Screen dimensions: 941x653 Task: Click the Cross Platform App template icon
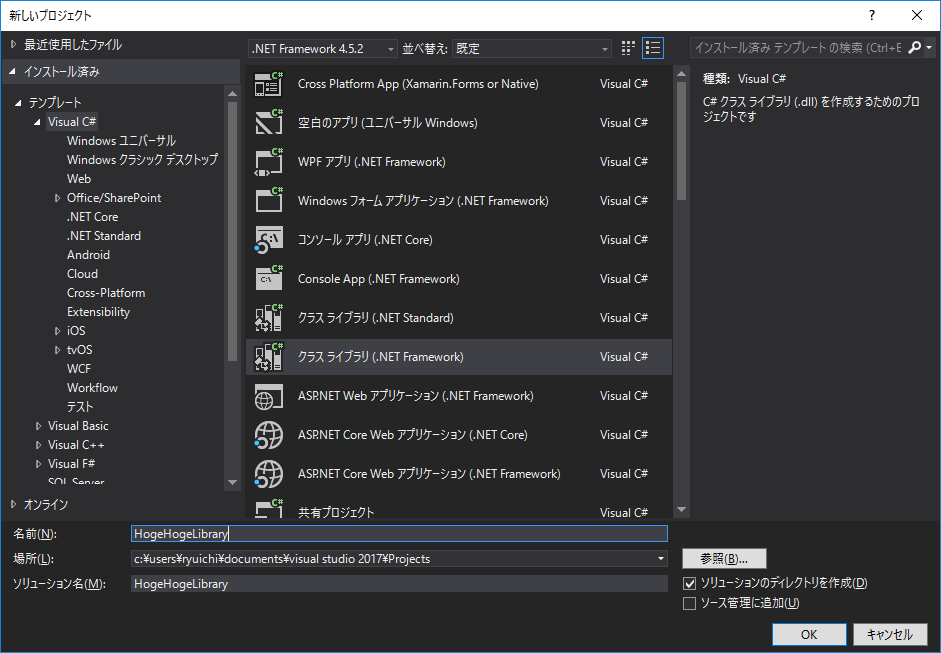click(x=268, y=84)
